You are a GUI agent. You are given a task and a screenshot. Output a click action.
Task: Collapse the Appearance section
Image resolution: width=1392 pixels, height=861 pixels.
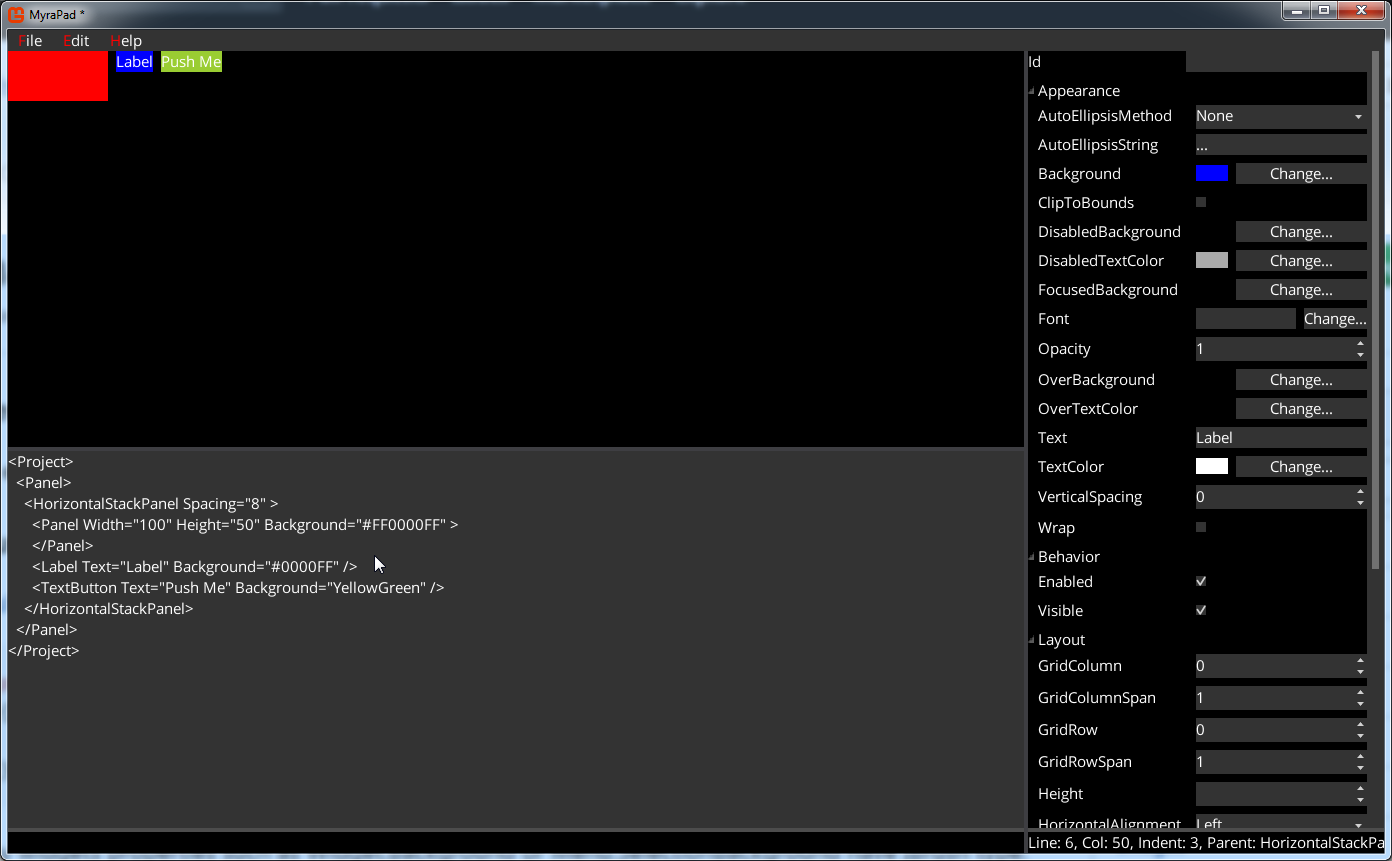(x=1032, y=91)
